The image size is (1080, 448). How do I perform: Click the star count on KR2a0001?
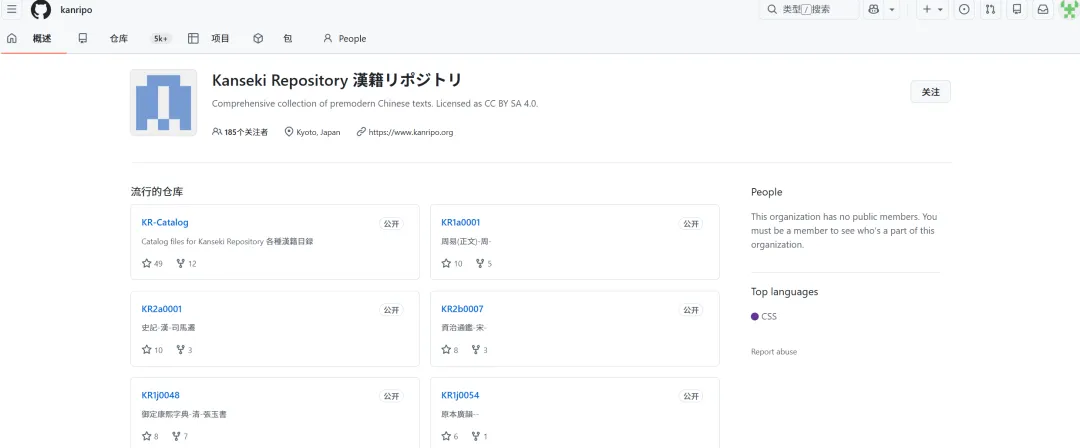click(x=152, y=350)
